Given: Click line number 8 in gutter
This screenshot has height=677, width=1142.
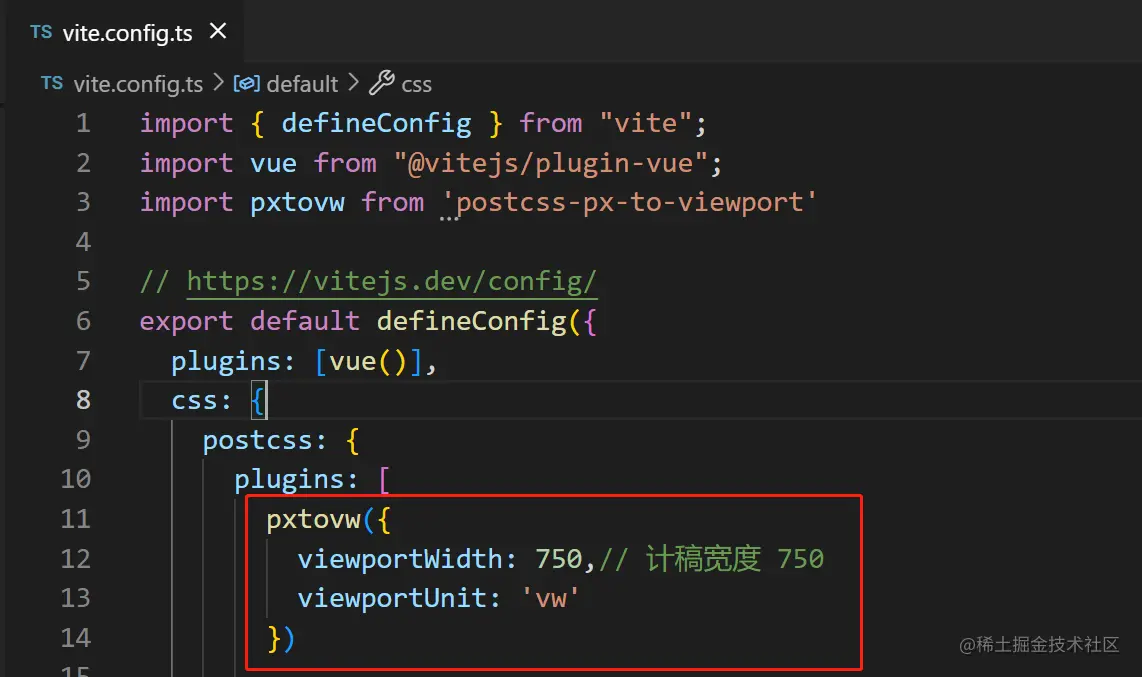Looking at the screenshot, I should point(83,400).
